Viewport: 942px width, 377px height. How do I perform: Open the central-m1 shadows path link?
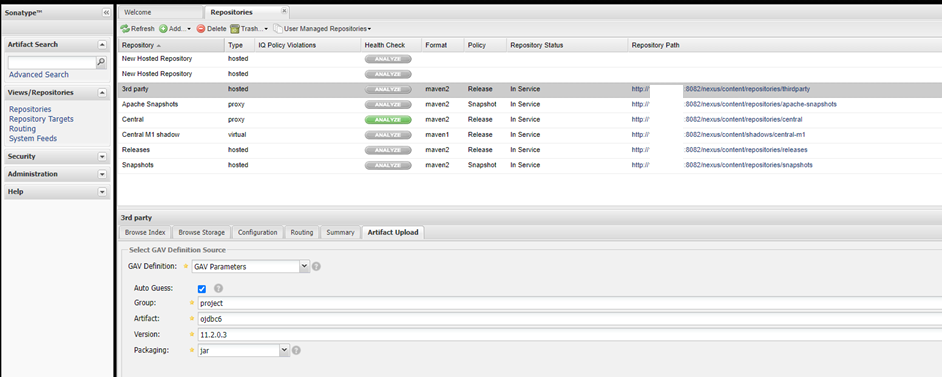click(718, 134)
